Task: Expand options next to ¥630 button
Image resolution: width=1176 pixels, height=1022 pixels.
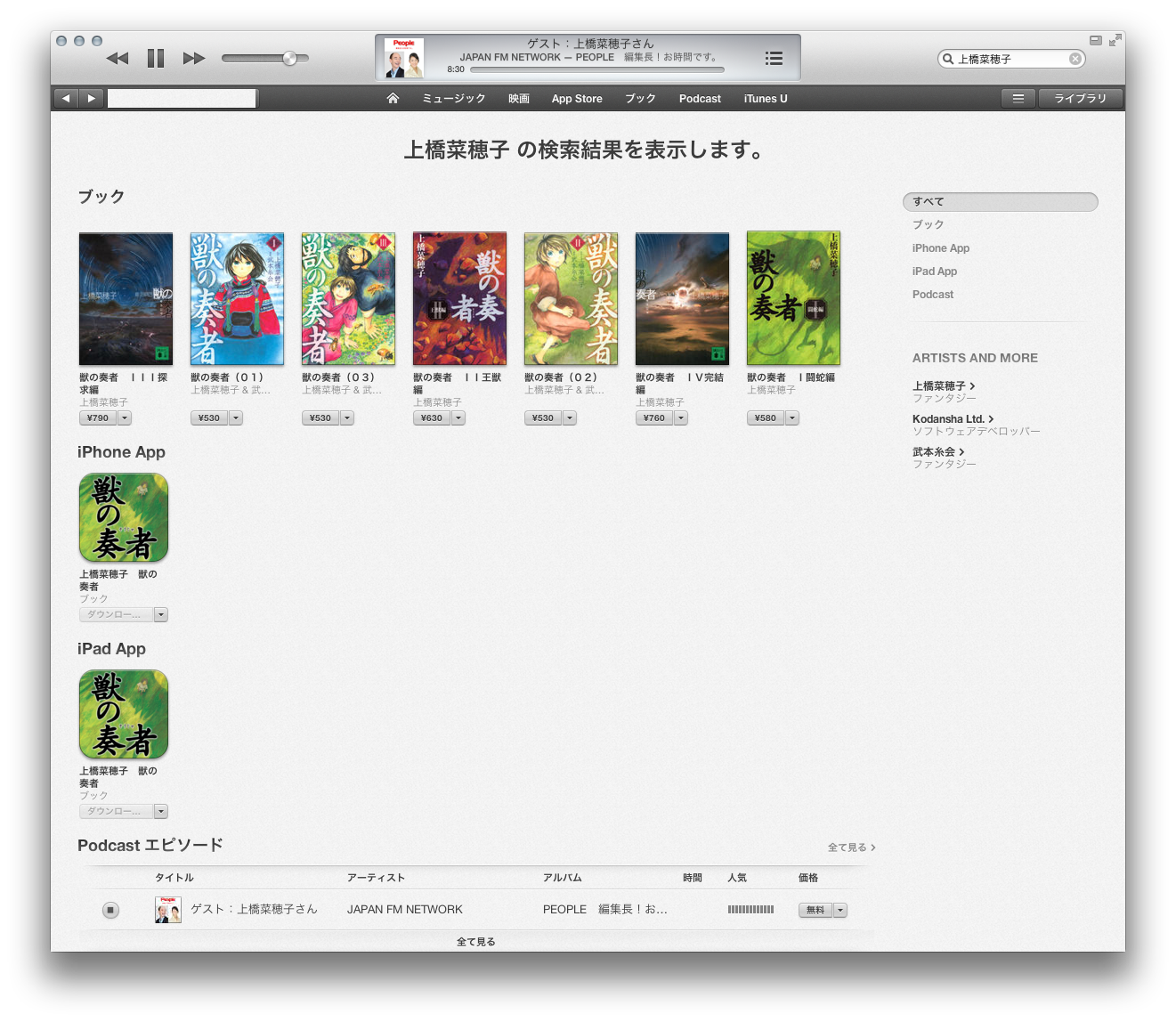Action: click(458, 418)
